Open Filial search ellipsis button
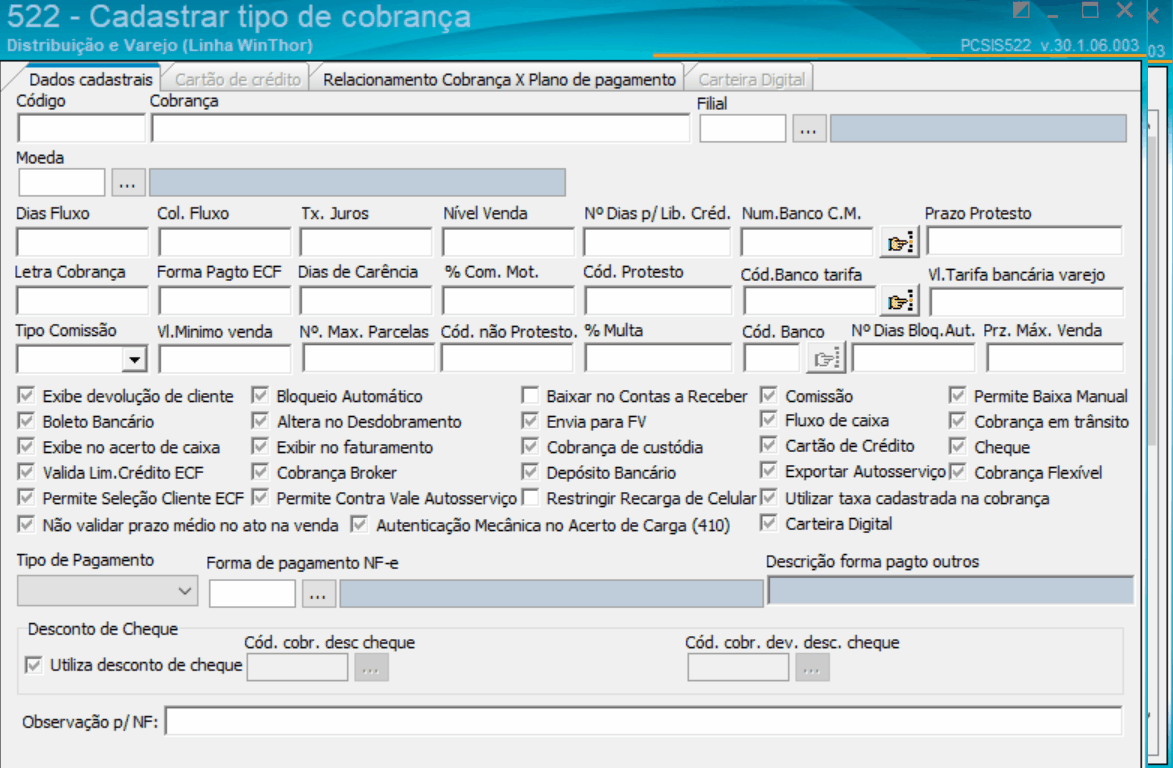Image resolution: width=1173 pixels, height=768 pixels. tap(809, 129)
